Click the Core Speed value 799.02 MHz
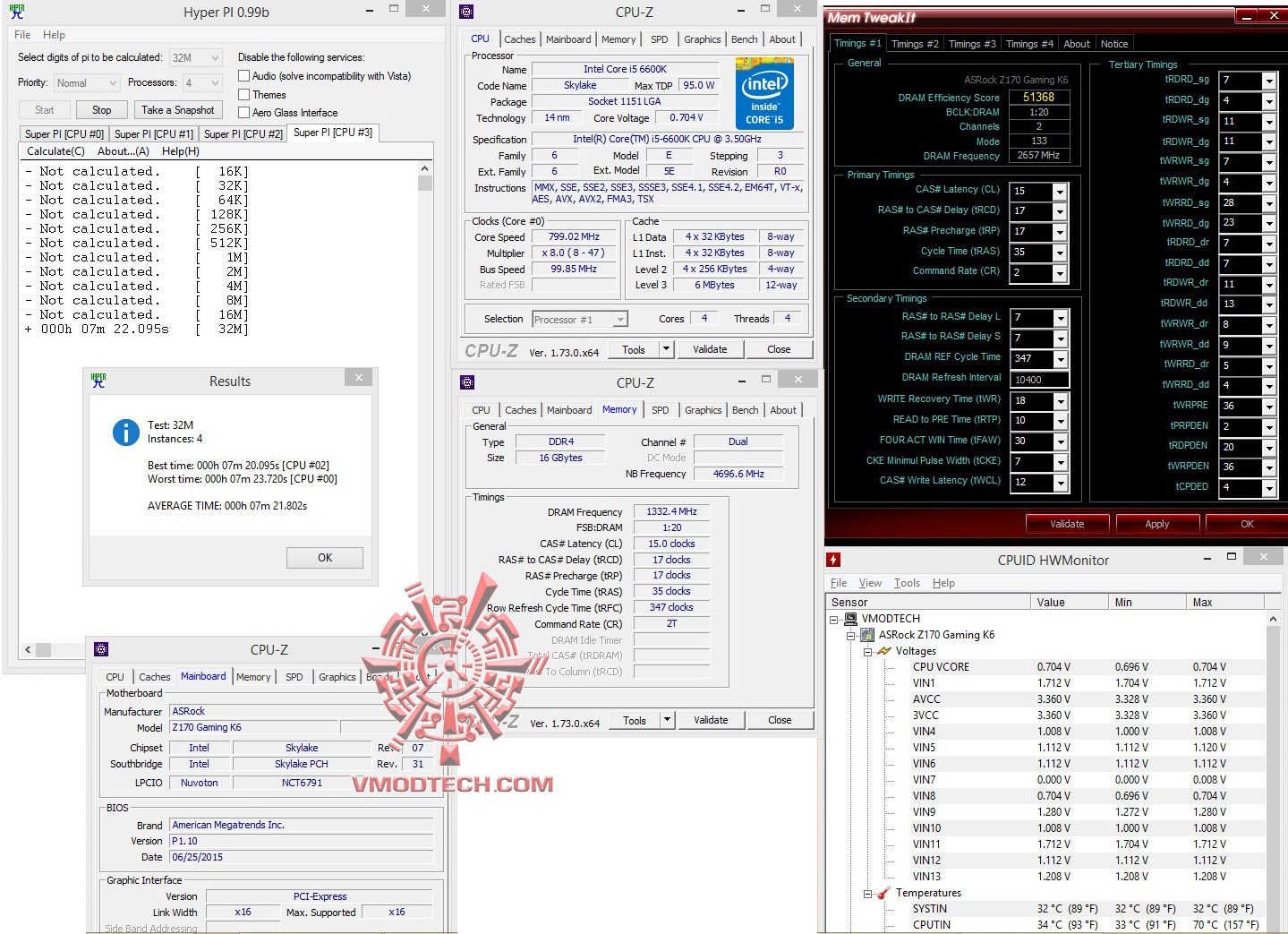 [575, 237]
